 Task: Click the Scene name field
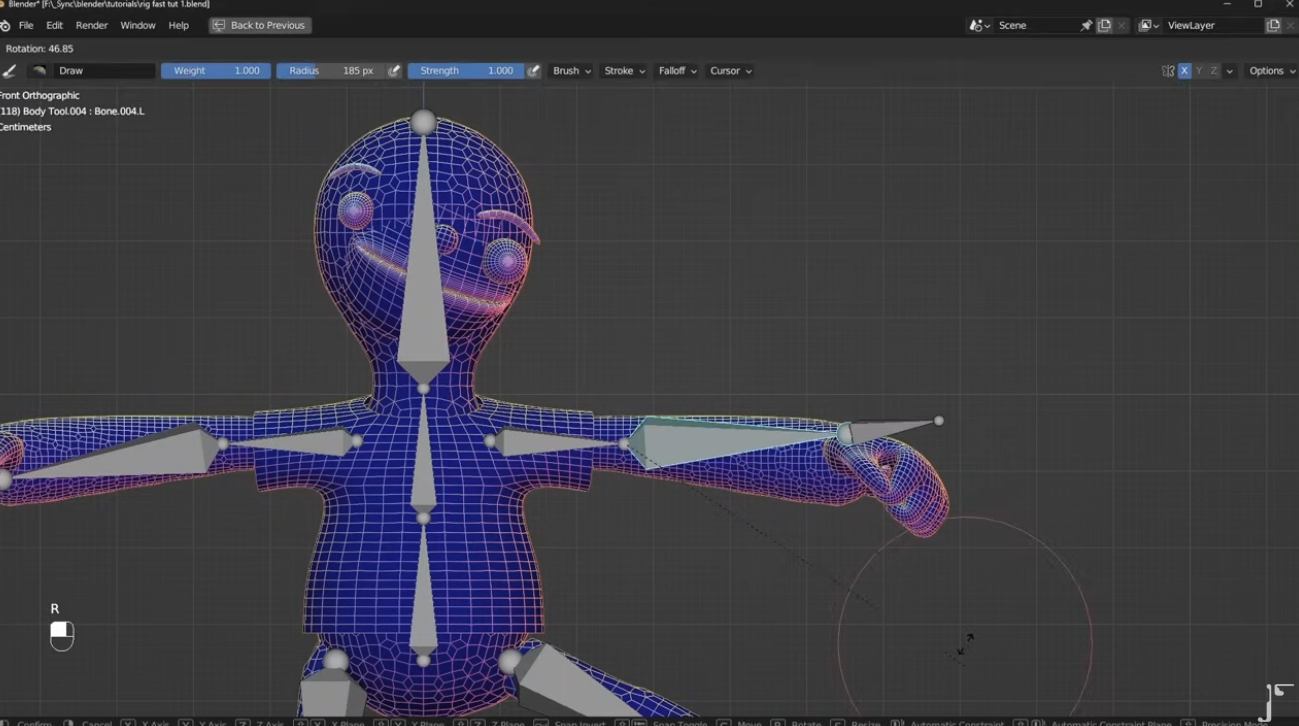[1036, 25]
